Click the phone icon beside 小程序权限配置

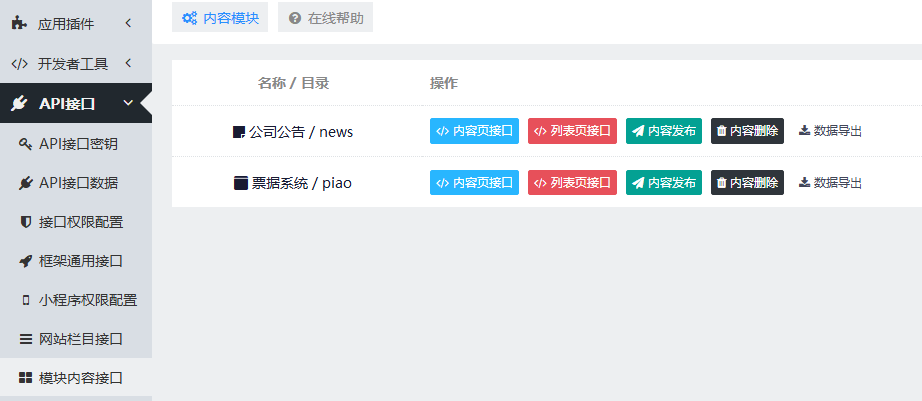click(26, 300)
